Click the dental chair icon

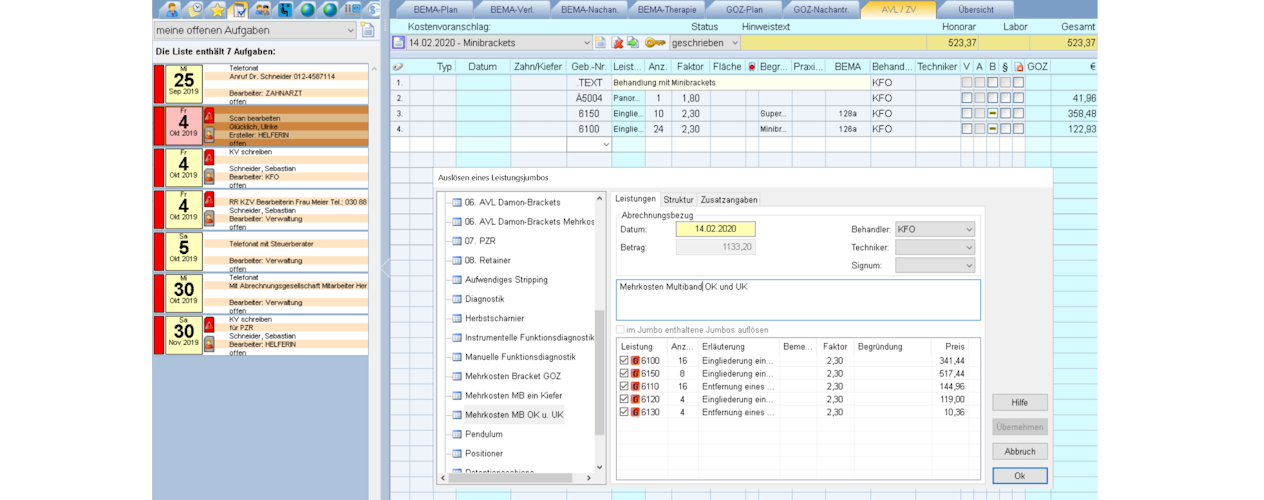(285, 10)
